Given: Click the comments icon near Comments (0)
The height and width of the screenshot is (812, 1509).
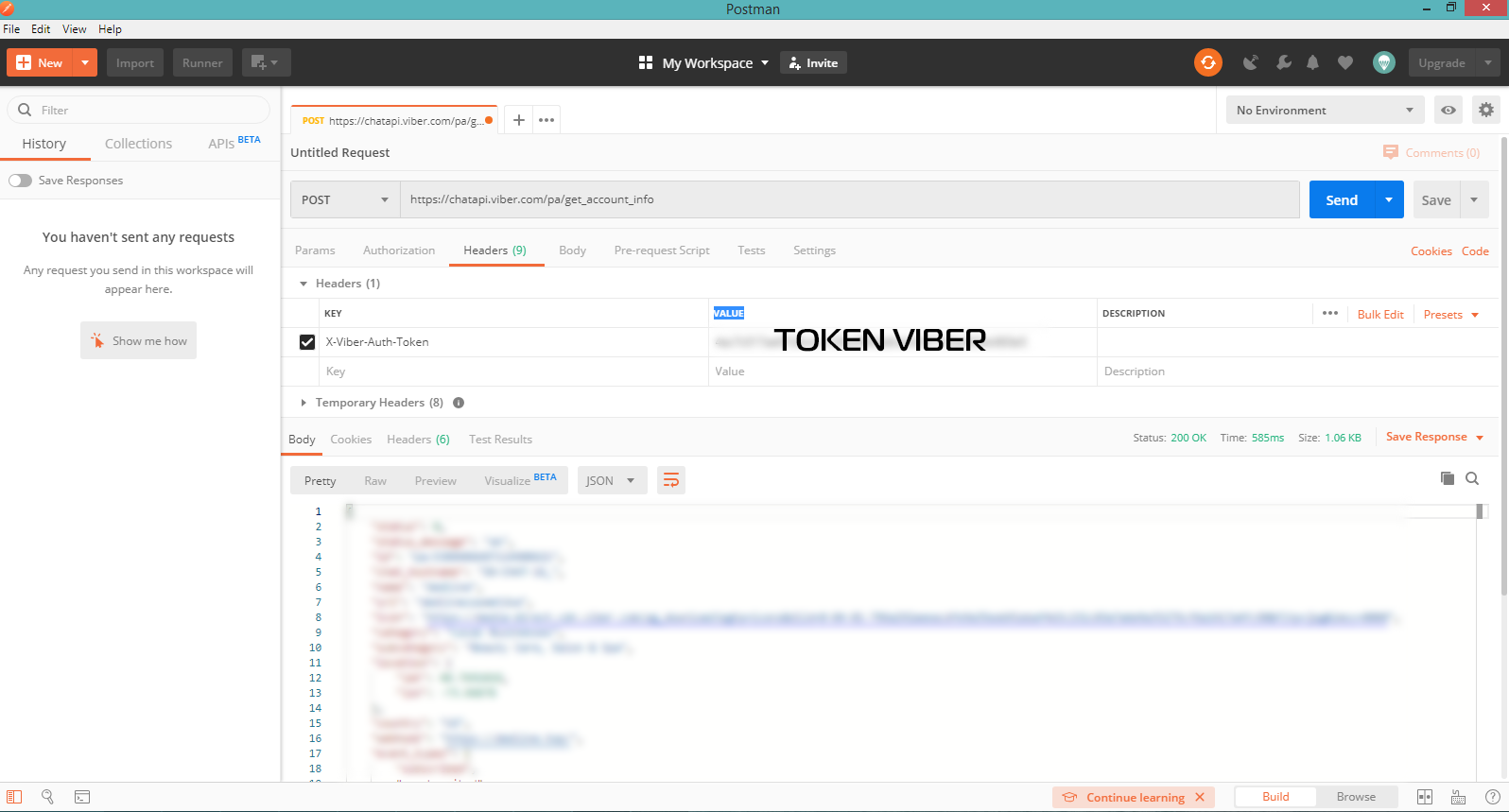Looking at the screenshot, I should pos(1390,152).
